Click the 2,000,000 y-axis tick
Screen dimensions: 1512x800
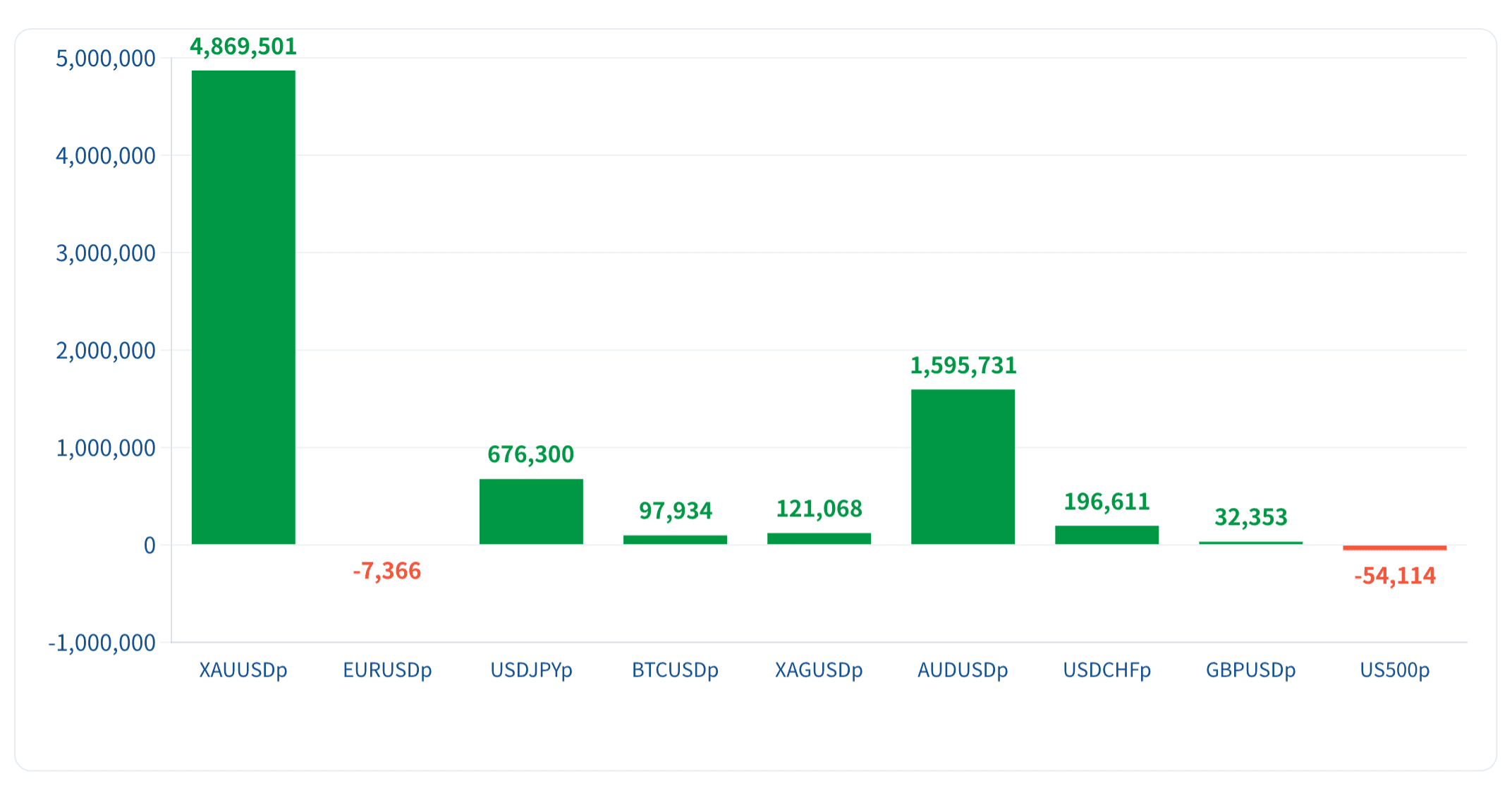tap(106, 351)
